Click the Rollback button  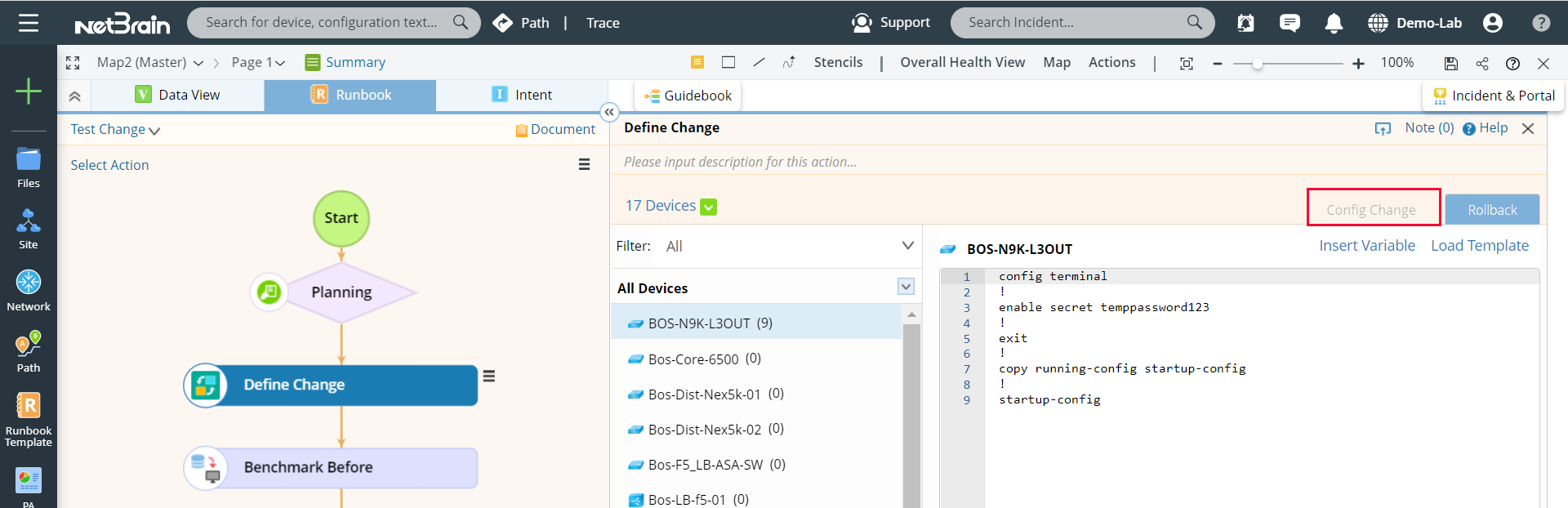(x=1492, y=210)
